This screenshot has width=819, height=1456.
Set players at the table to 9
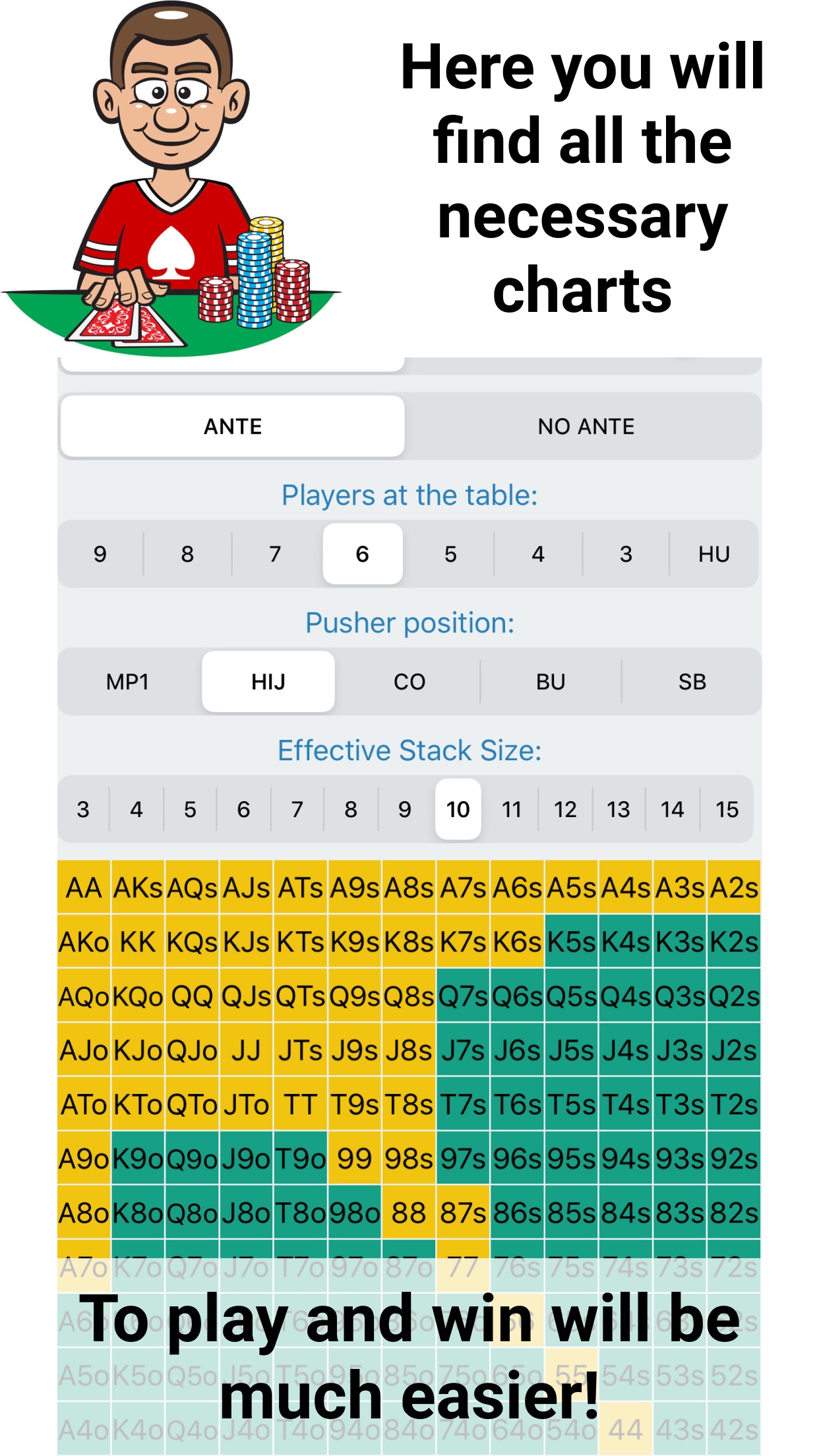click(100, 554)
